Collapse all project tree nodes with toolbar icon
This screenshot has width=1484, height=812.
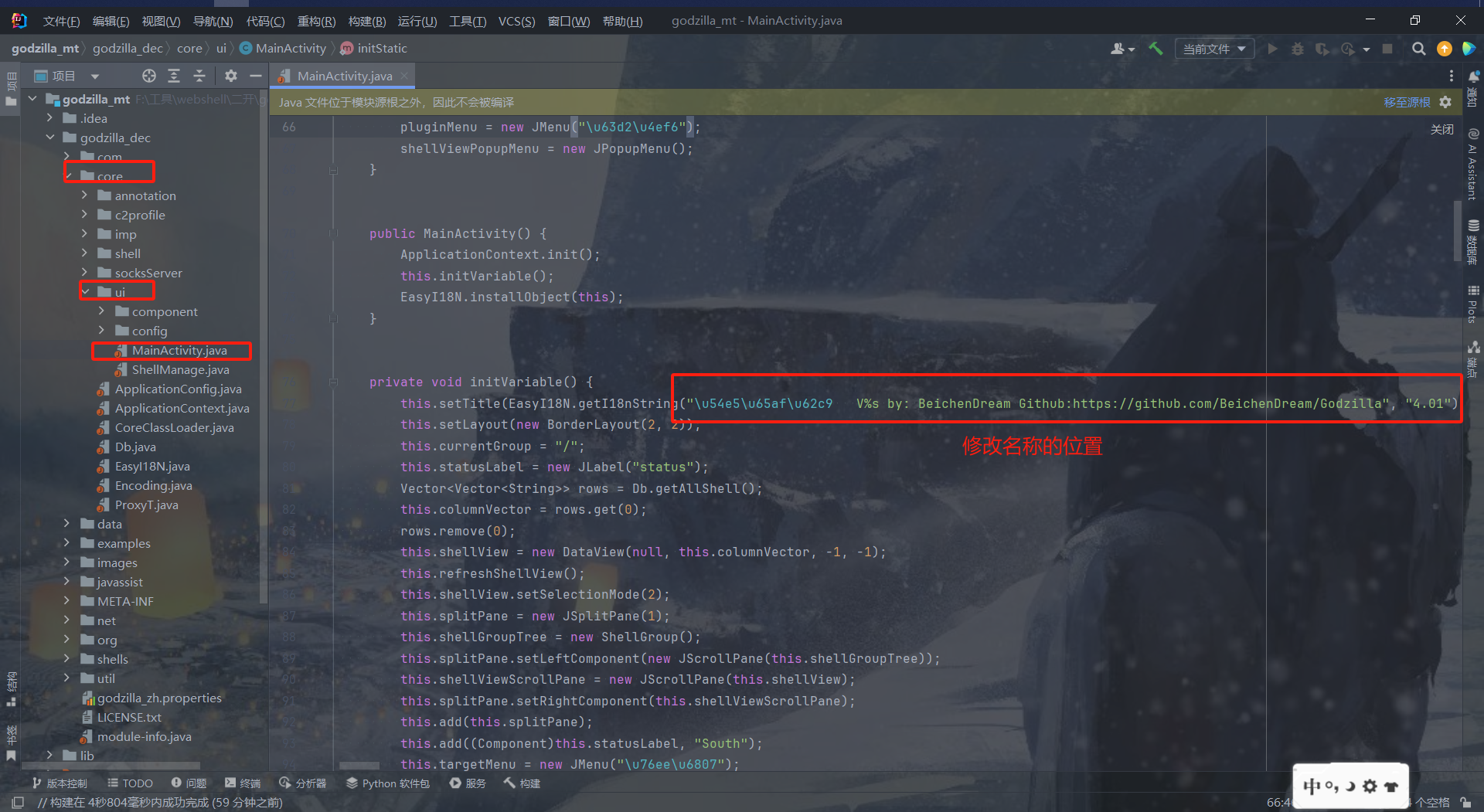199,76
